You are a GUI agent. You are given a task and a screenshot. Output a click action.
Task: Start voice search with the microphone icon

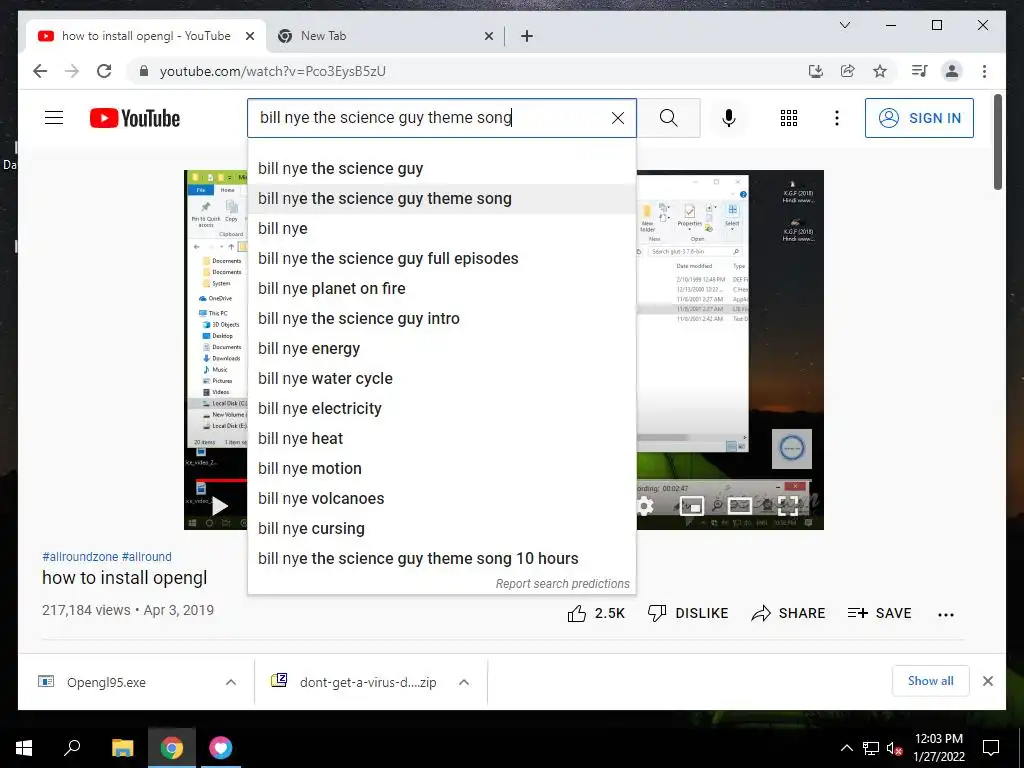pos(729,118)
